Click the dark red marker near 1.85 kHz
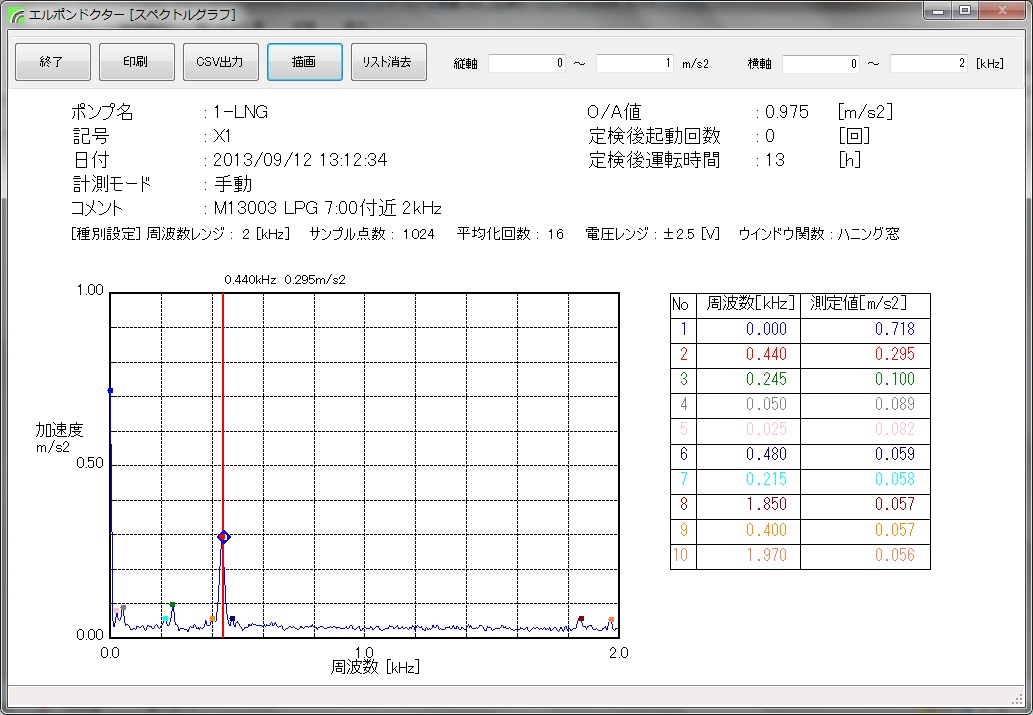 581,619
